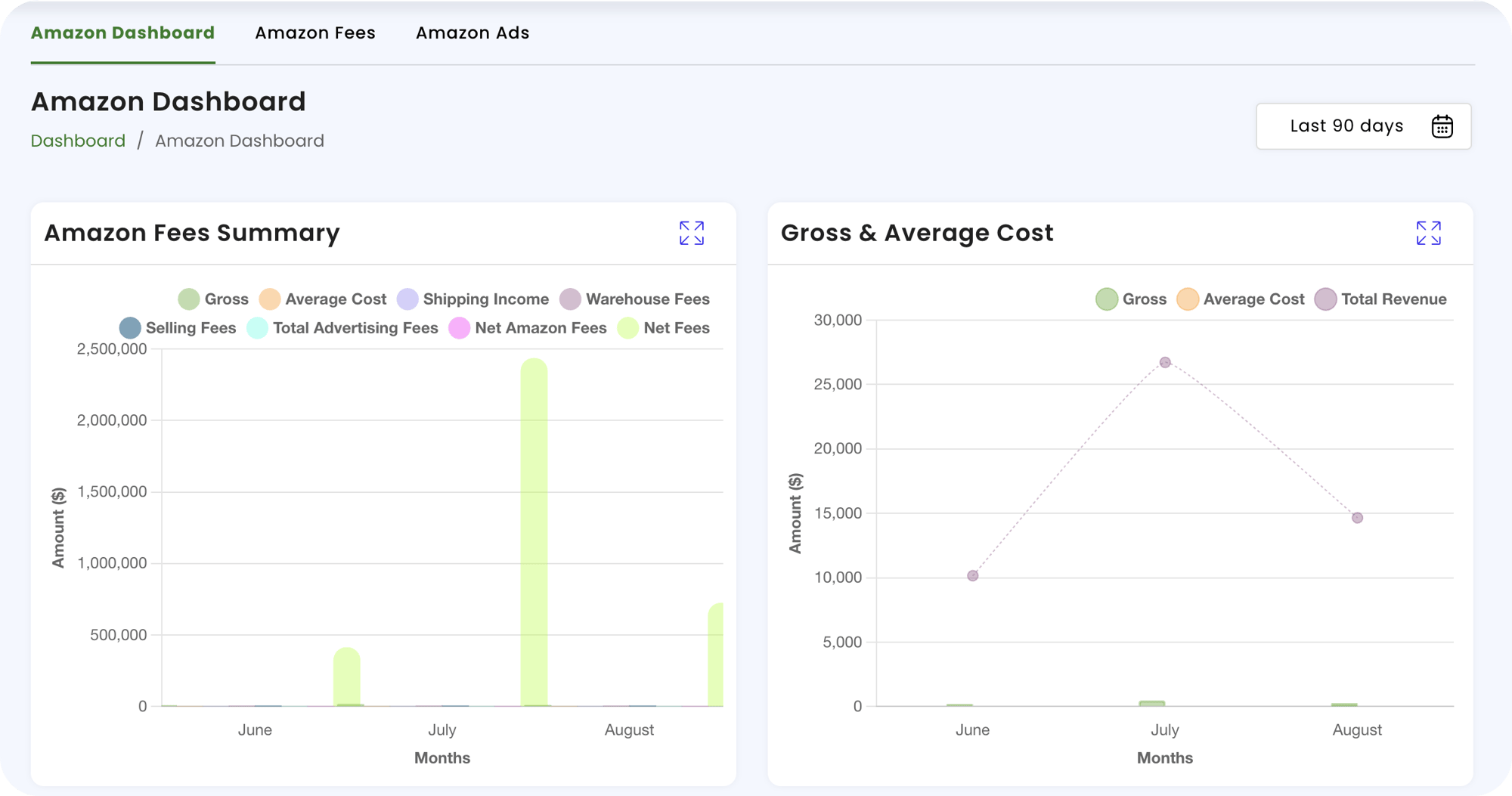Toggle Net Amazon Fees legend item
This screenshot has width=1512, height=796.
click(528, 327)
